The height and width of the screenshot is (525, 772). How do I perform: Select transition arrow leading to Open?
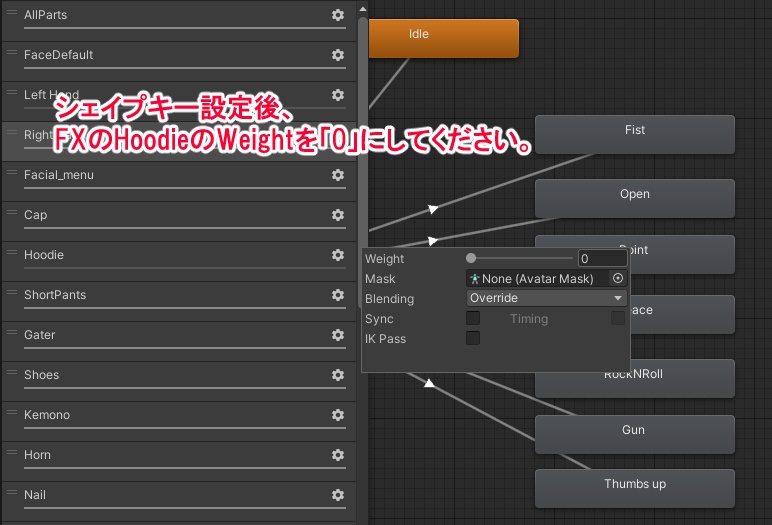pyautogui.click(x=432, y=240)
